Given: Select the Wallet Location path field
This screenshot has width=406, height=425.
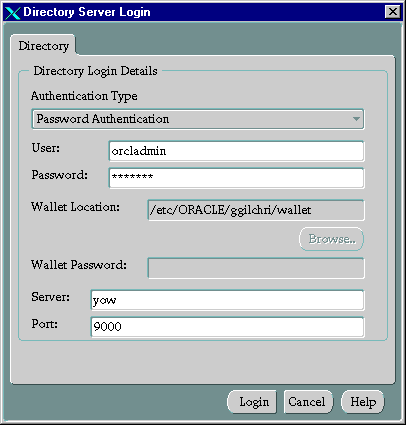Looking at the screenshot, I should coord(256,210).
